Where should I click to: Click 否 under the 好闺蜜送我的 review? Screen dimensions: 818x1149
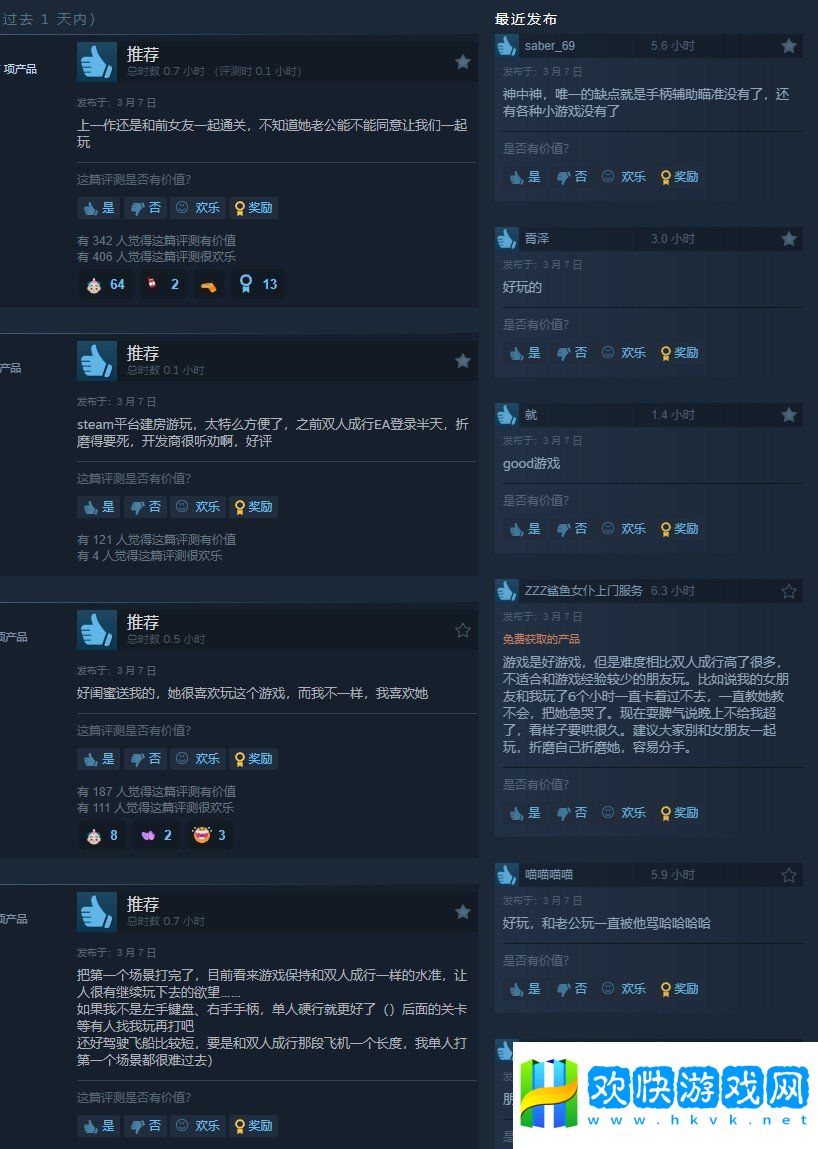pos(146,758)
